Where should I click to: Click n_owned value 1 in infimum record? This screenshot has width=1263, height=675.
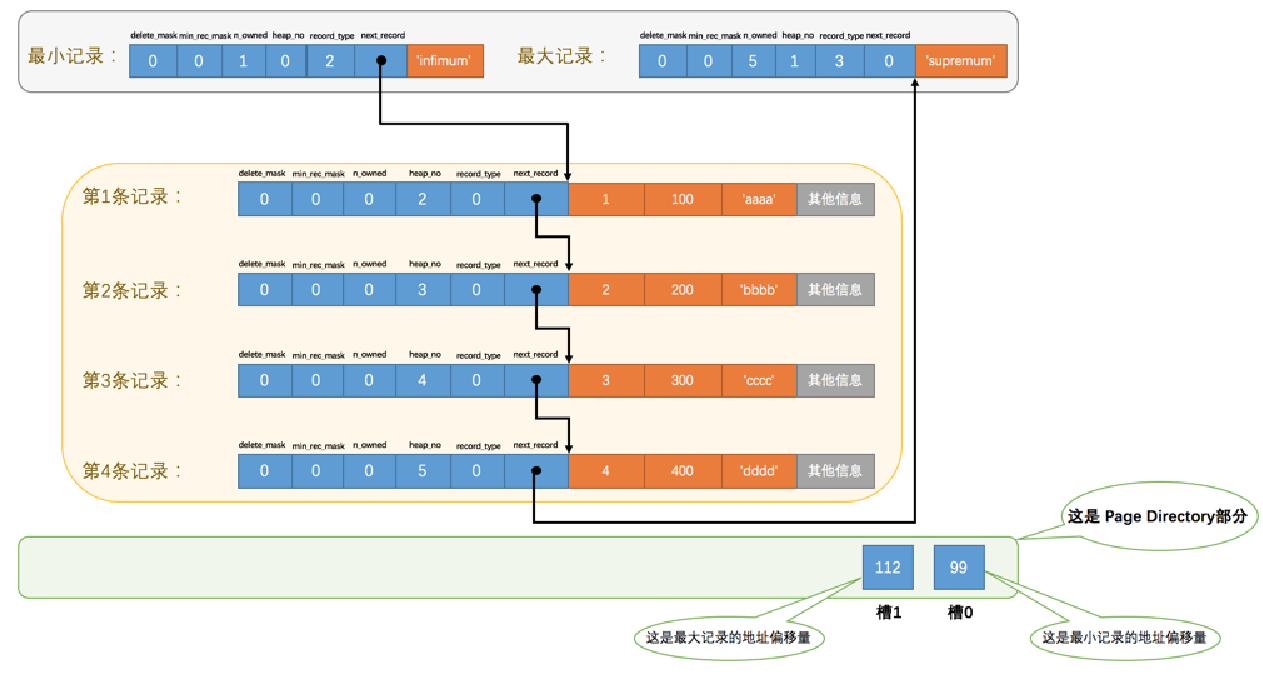coord(243,60)
